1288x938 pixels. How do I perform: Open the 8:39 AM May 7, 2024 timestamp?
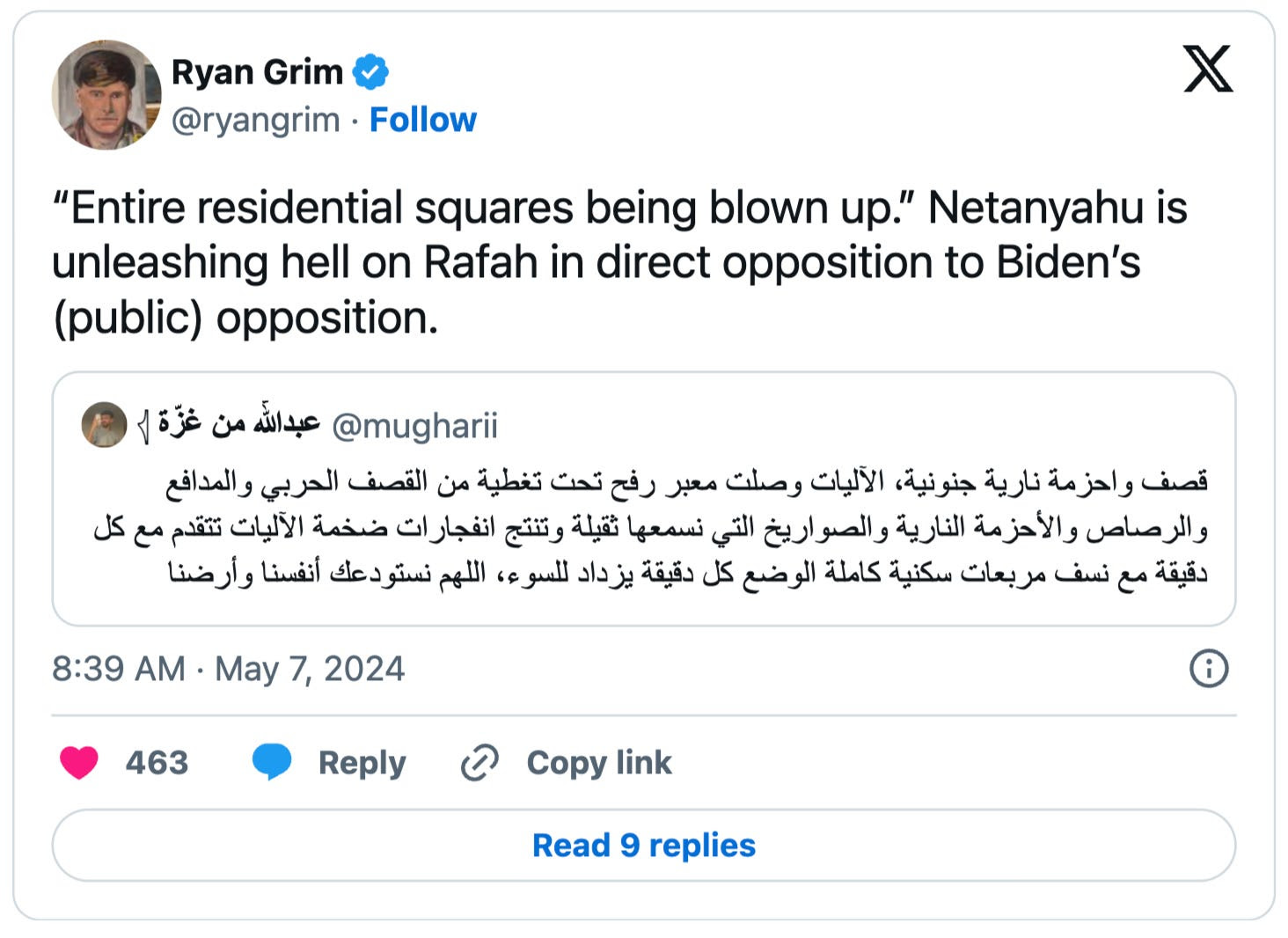pos(228,669)
